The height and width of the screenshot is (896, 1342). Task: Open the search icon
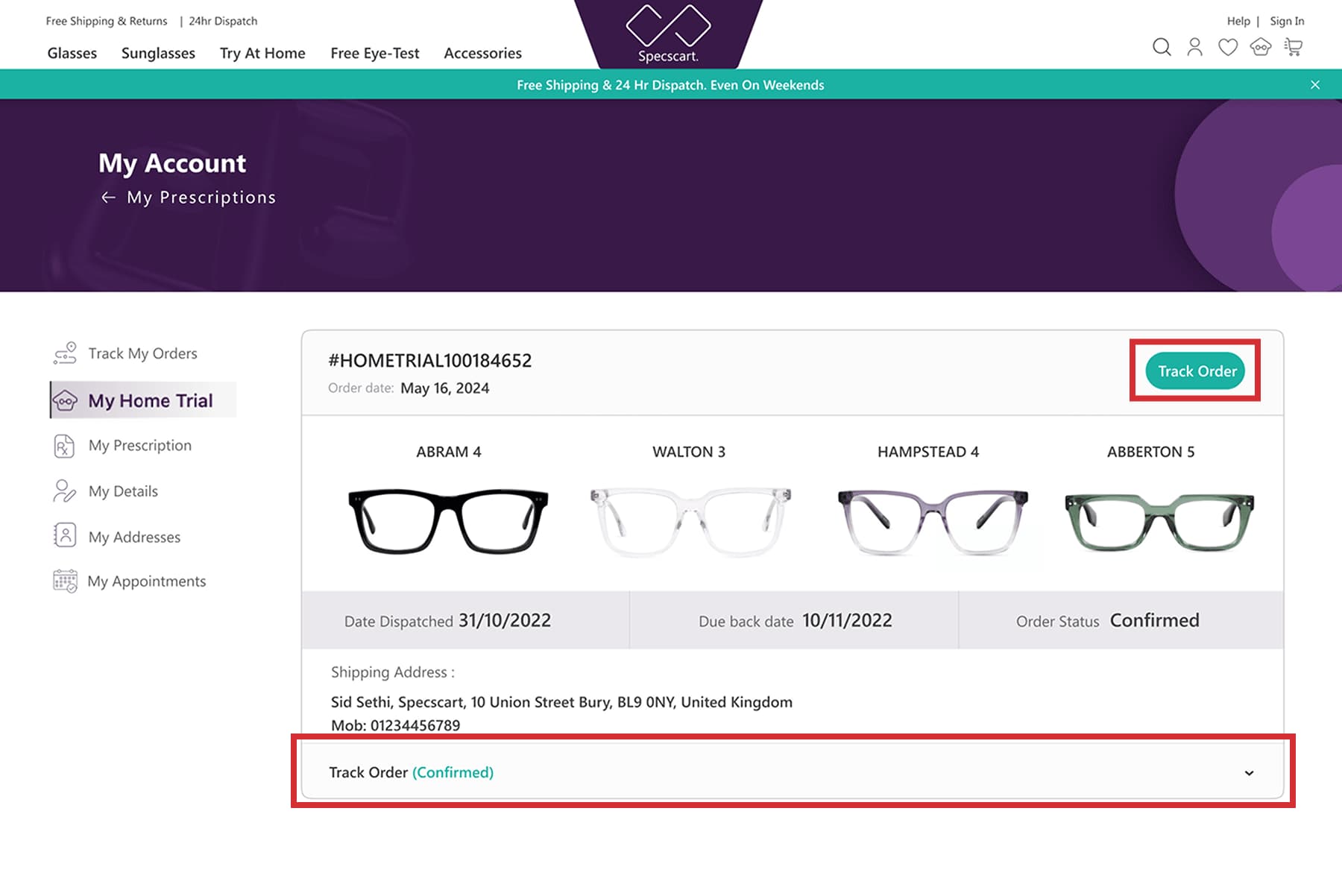click(1162, 47)
